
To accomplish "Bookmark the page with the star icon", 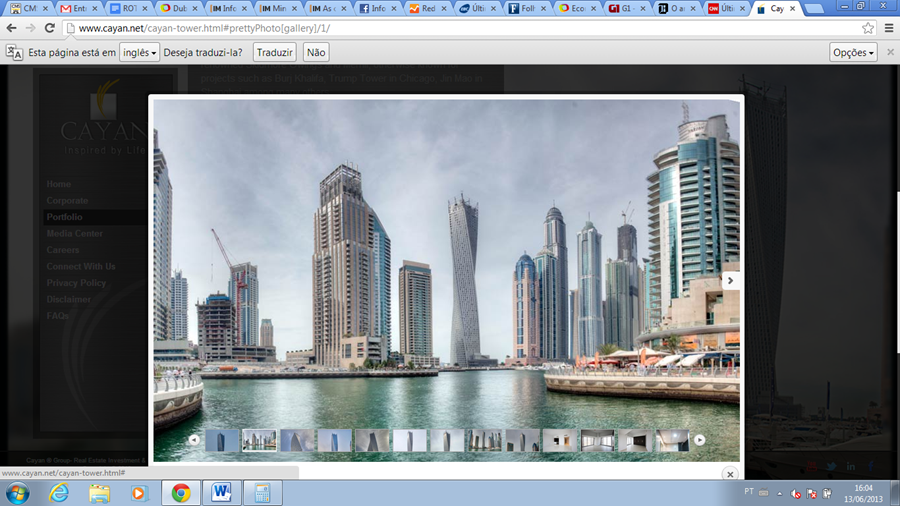I will click(x=867, y=28).
